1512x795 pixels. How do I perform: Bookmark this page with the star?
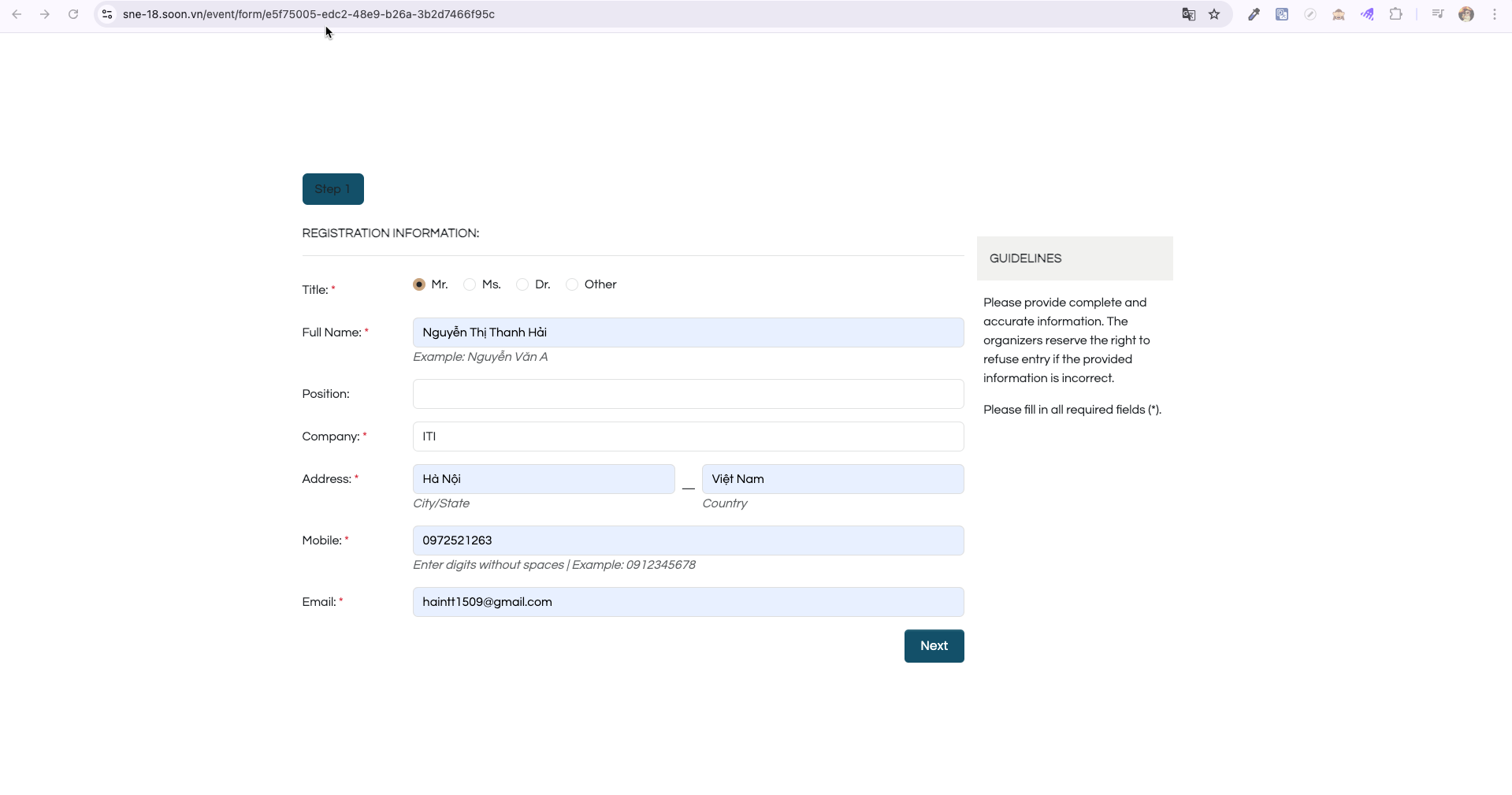point(1214,14)
